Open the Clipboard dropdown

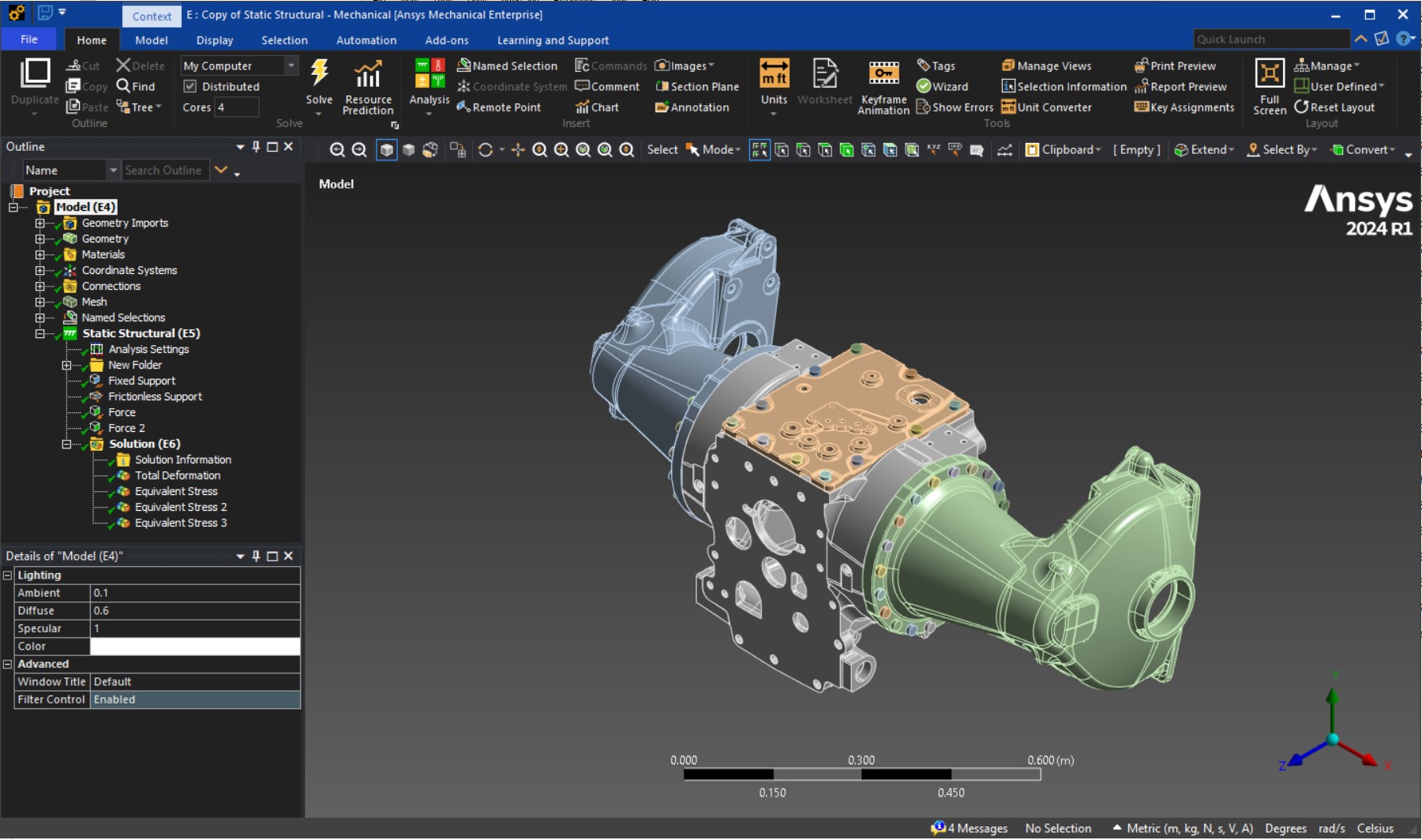[x=1064, y=149]
